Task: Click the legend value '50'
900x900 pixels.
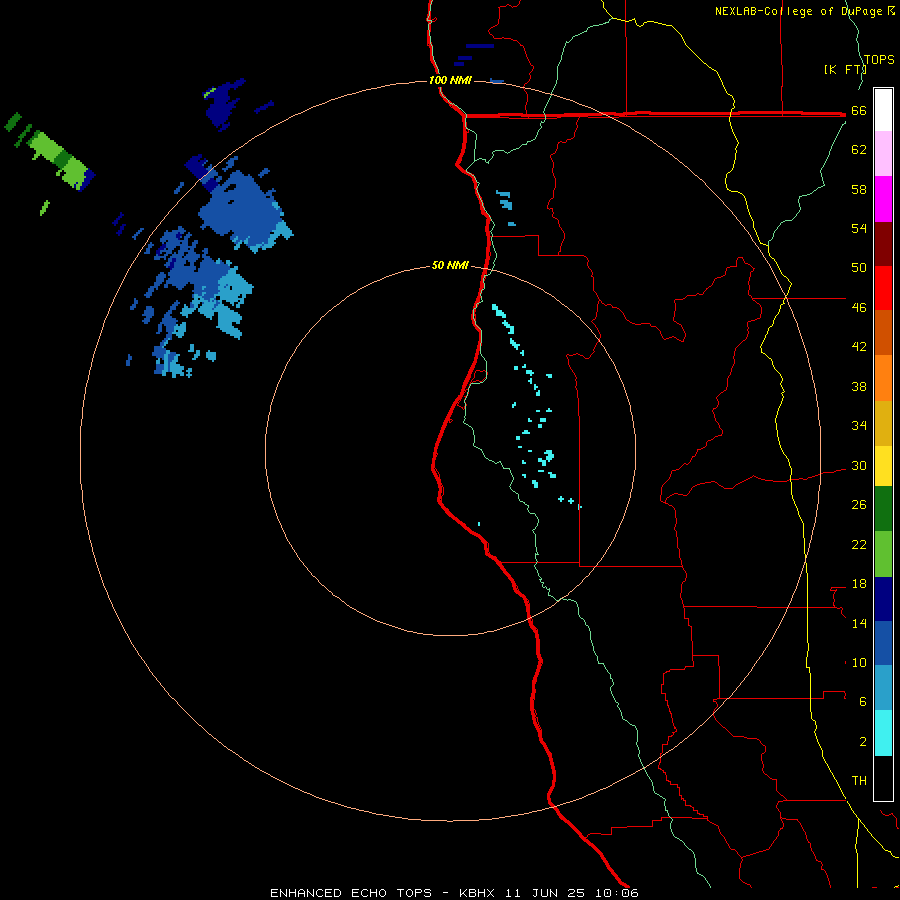Action: (x=859, y=267)
